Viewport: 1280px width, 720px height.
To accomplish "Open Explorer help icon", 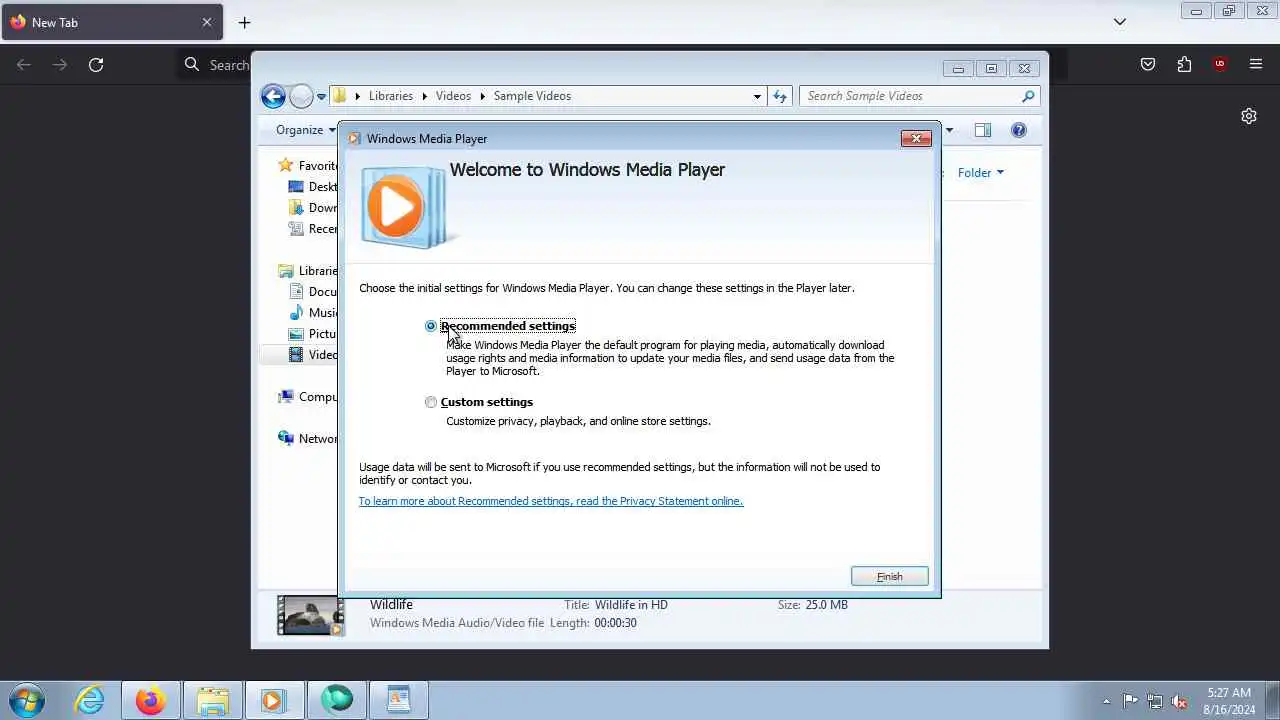I will click(x=1018, y=130).
